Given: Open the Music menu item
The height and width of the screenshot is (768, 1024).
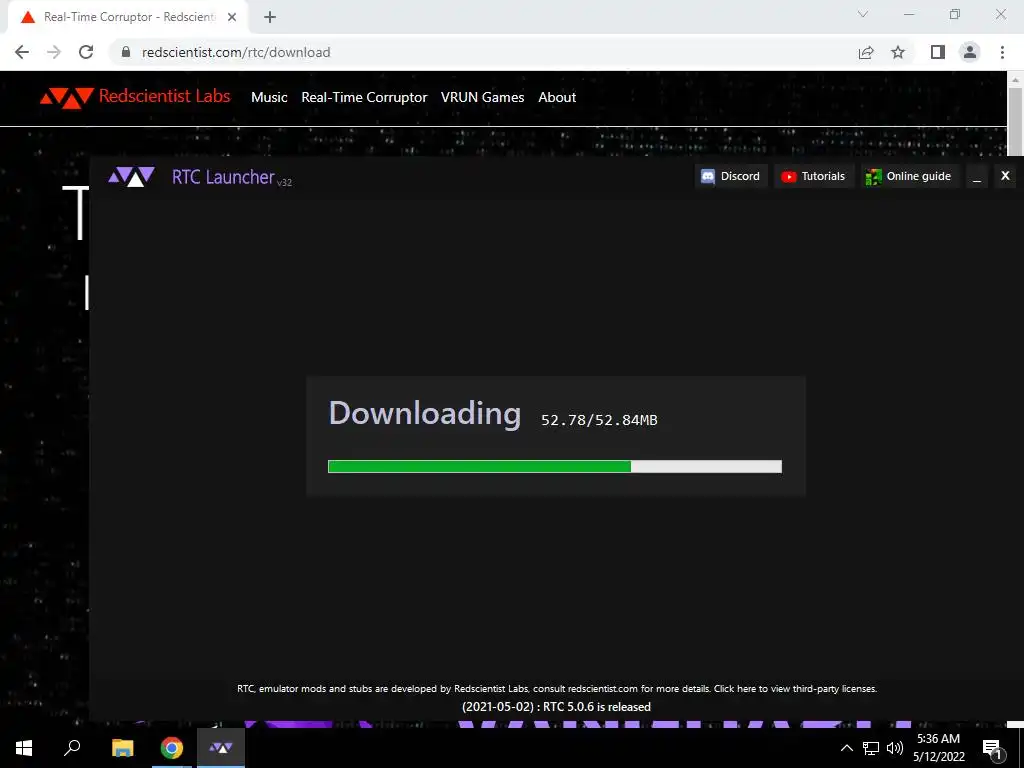Looking at the screenshot, I should pos(269,97).
